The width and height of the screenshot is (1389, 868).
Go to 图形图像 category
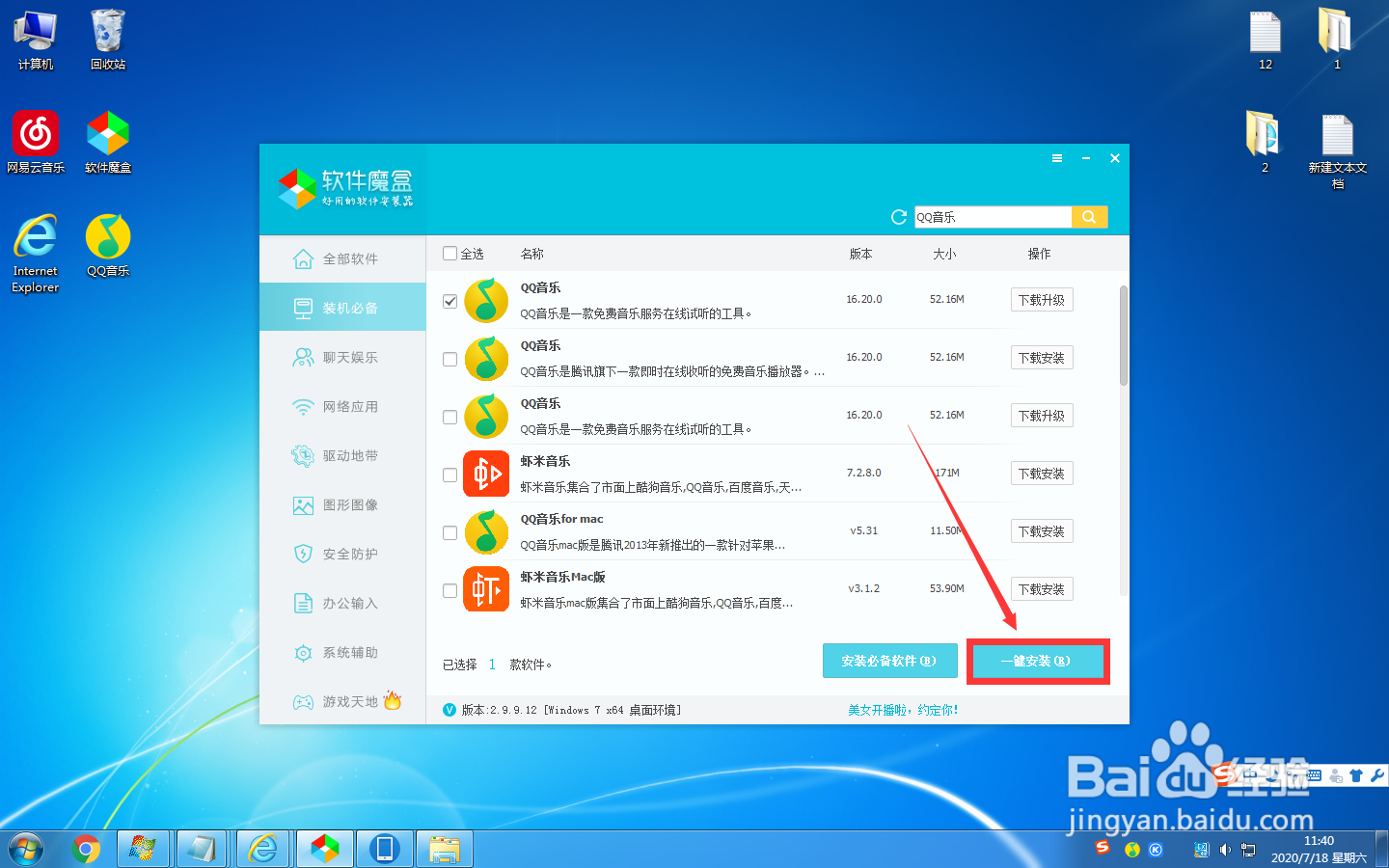point(342,504)
